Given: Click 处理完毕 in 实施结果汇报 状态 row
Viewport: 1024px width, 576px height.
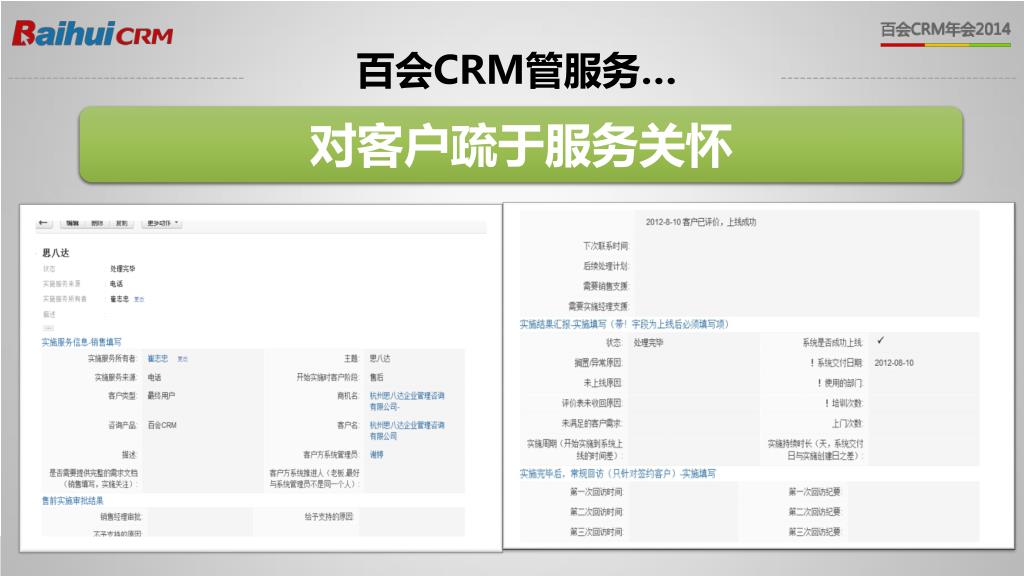Looking at the screenshot, I should click(648, 343).
